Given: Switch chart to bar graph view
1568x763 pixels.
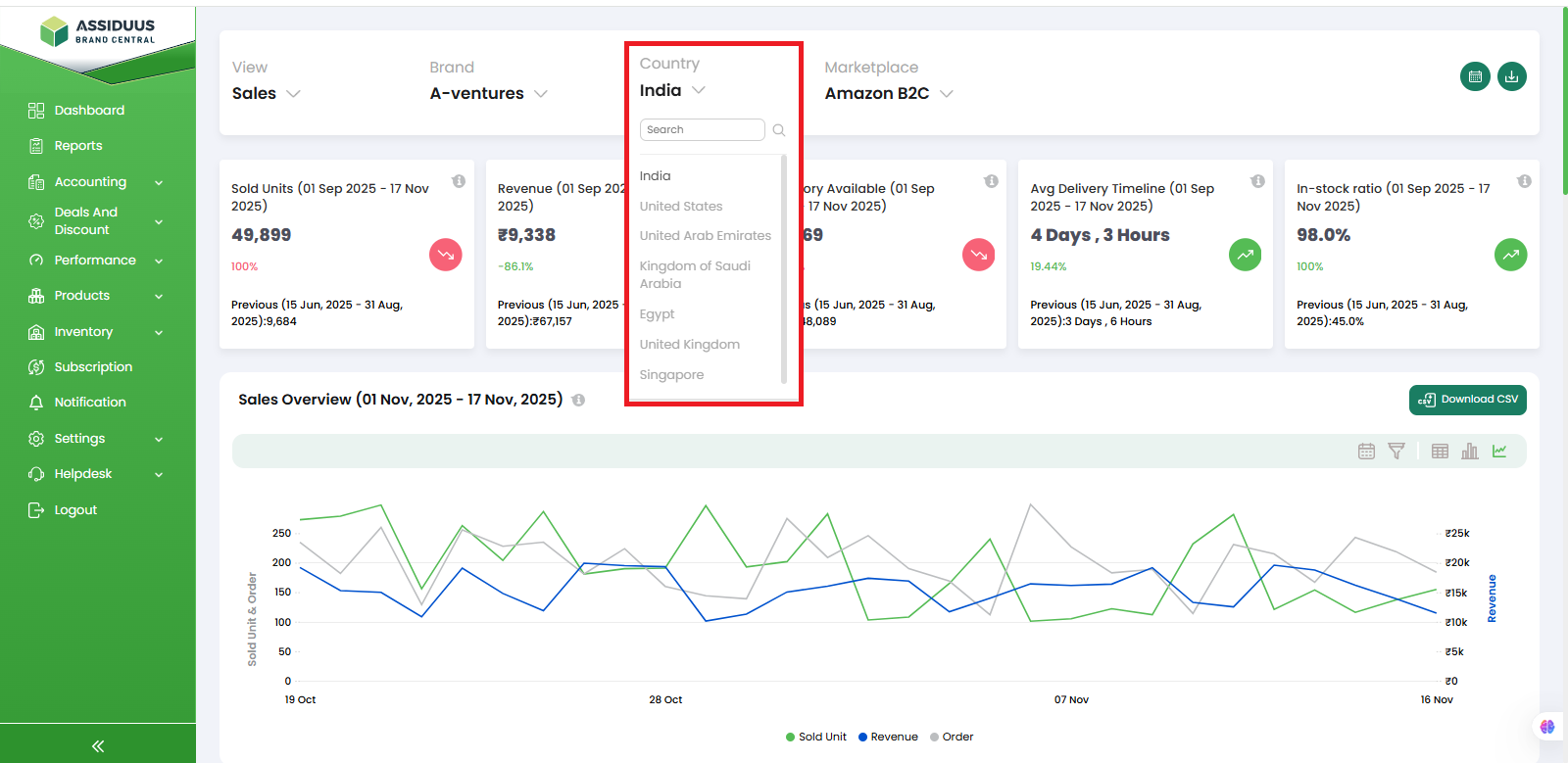Looking at the screenshot, I should click(1469, 452).
